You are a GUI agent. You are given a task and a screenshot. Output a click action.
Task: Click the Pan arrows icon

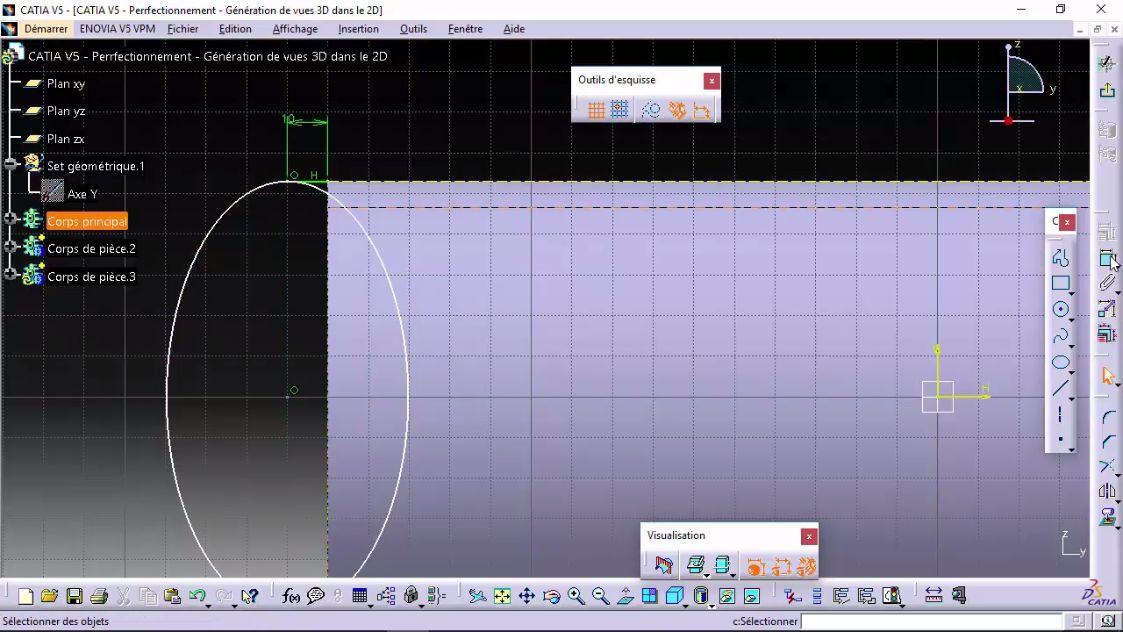click(527, 596)
